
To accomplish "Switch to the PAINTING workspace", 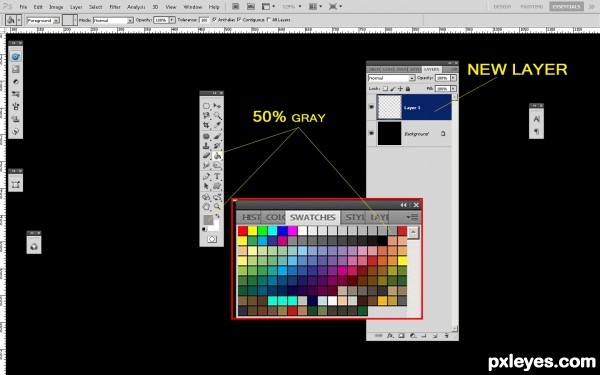I will 532,7.
